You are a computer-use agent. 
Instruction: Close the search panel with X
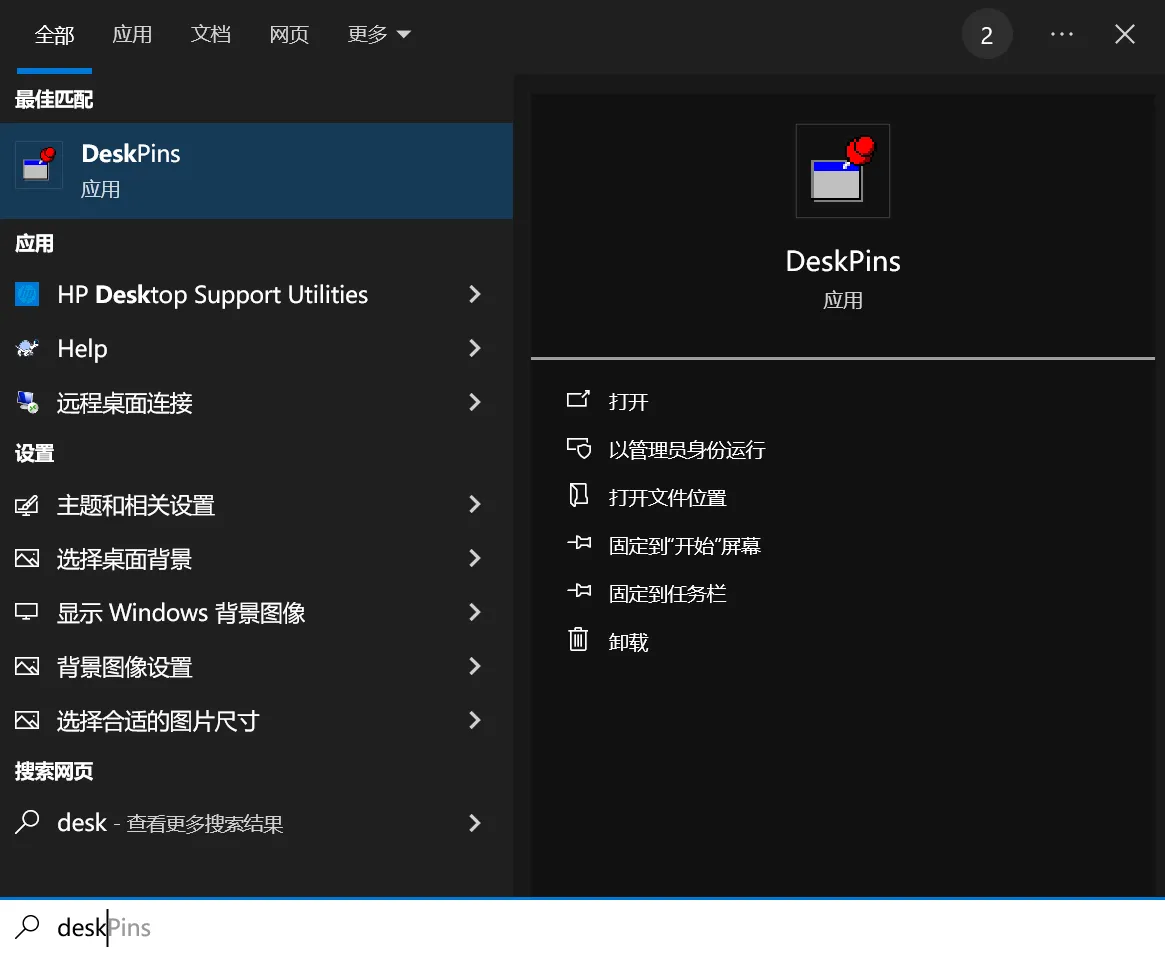1124,34
